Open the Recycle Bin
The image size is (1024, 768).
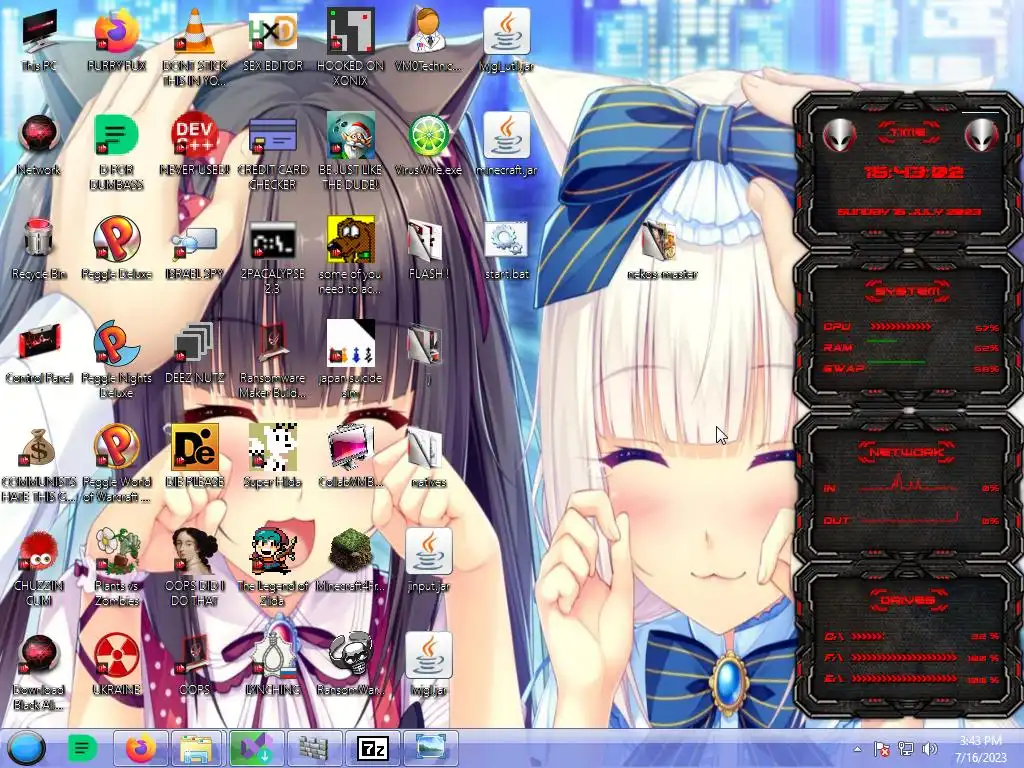(39, 249)
